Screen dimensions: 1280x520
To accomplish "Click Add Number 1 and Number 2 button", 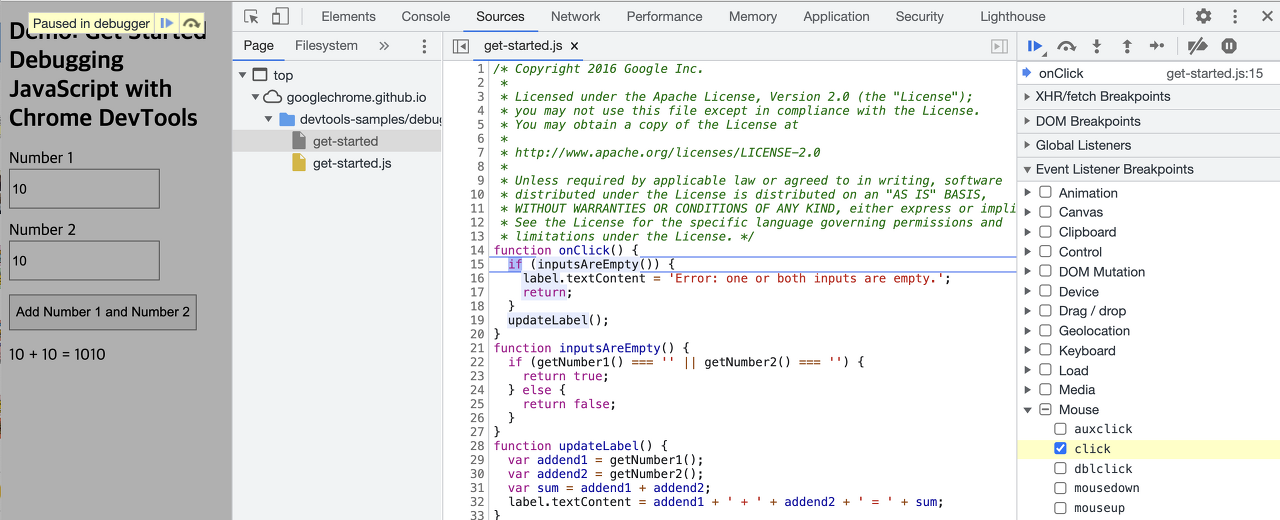I will tap(103, 312).
